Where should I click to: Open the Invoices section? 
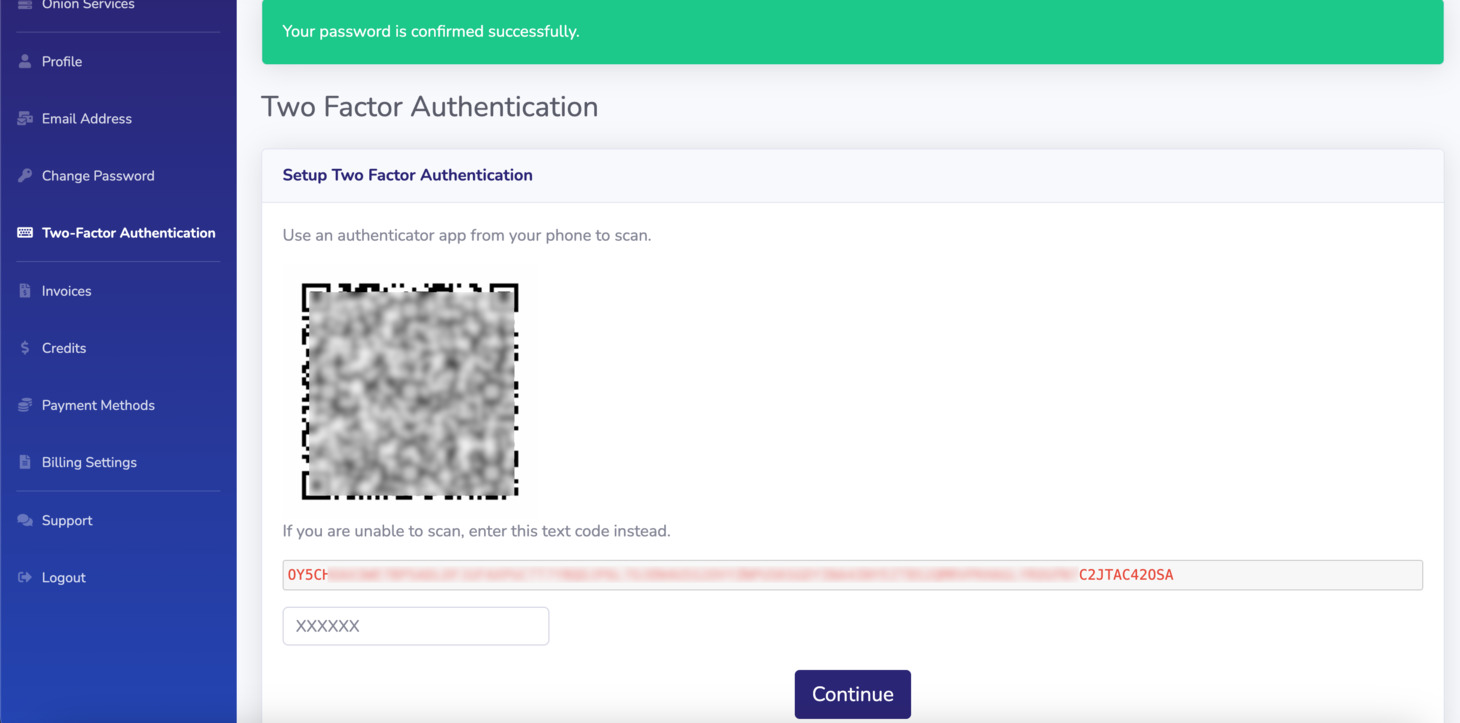click(x=67, y=291)
